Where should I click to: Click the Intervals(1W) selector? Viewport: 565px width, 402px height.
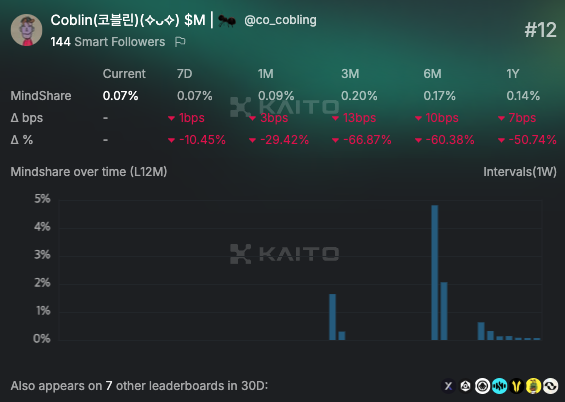[520, 172]
